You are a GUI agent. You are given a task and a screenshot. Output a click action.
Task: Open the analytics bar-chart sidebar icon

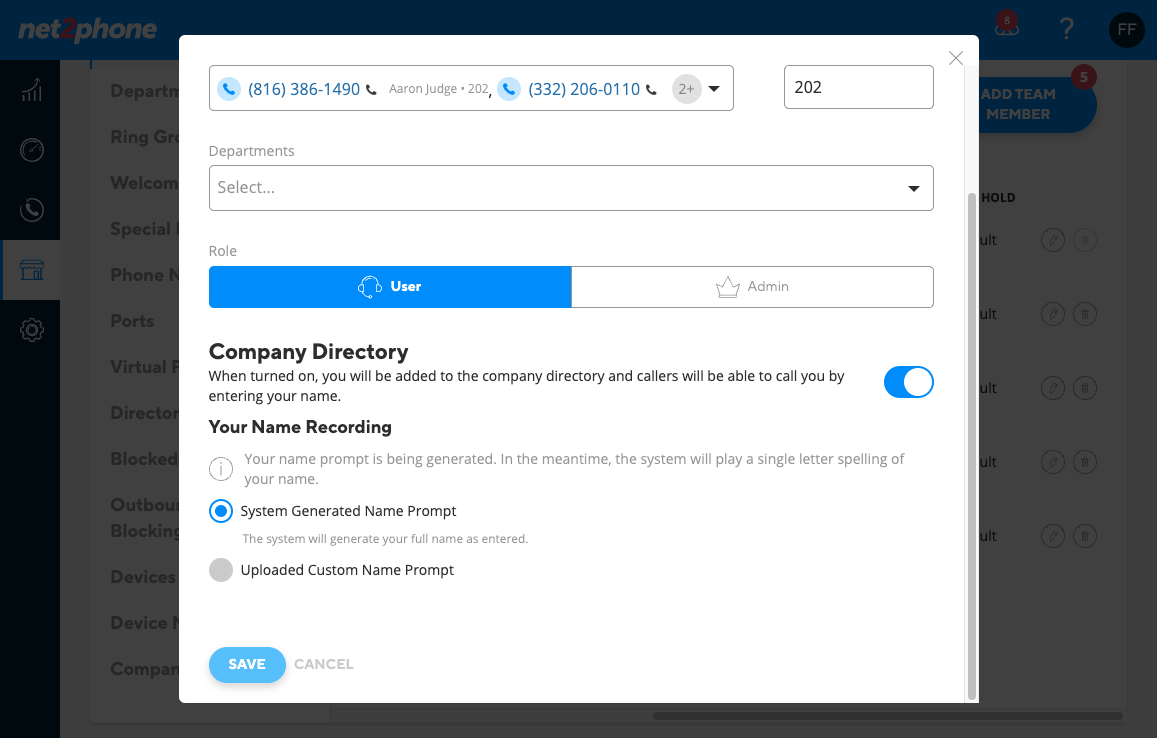(31, 90)
